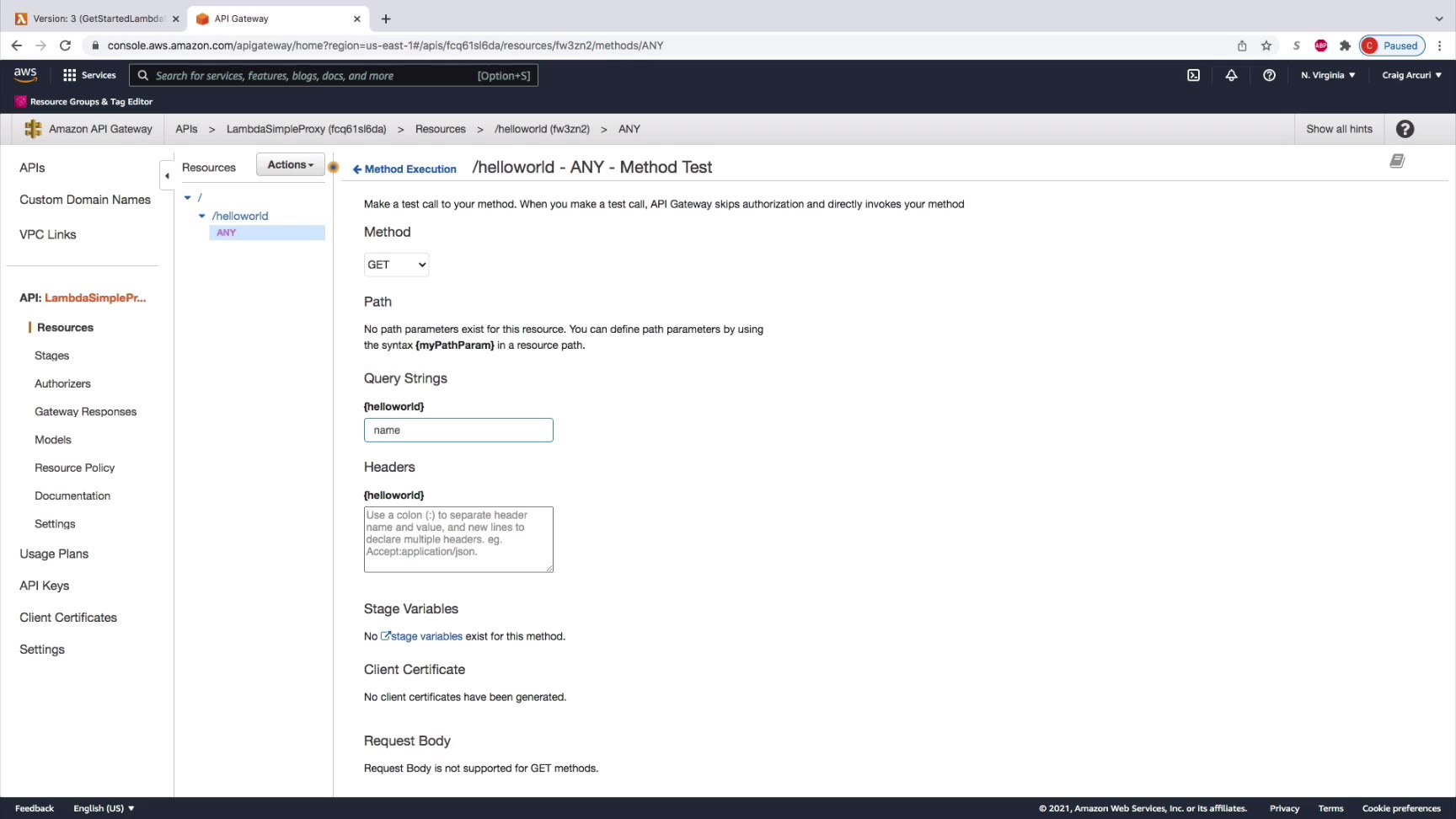
Task: Open the N. Virginia region selector
Action: [1328, 75]
